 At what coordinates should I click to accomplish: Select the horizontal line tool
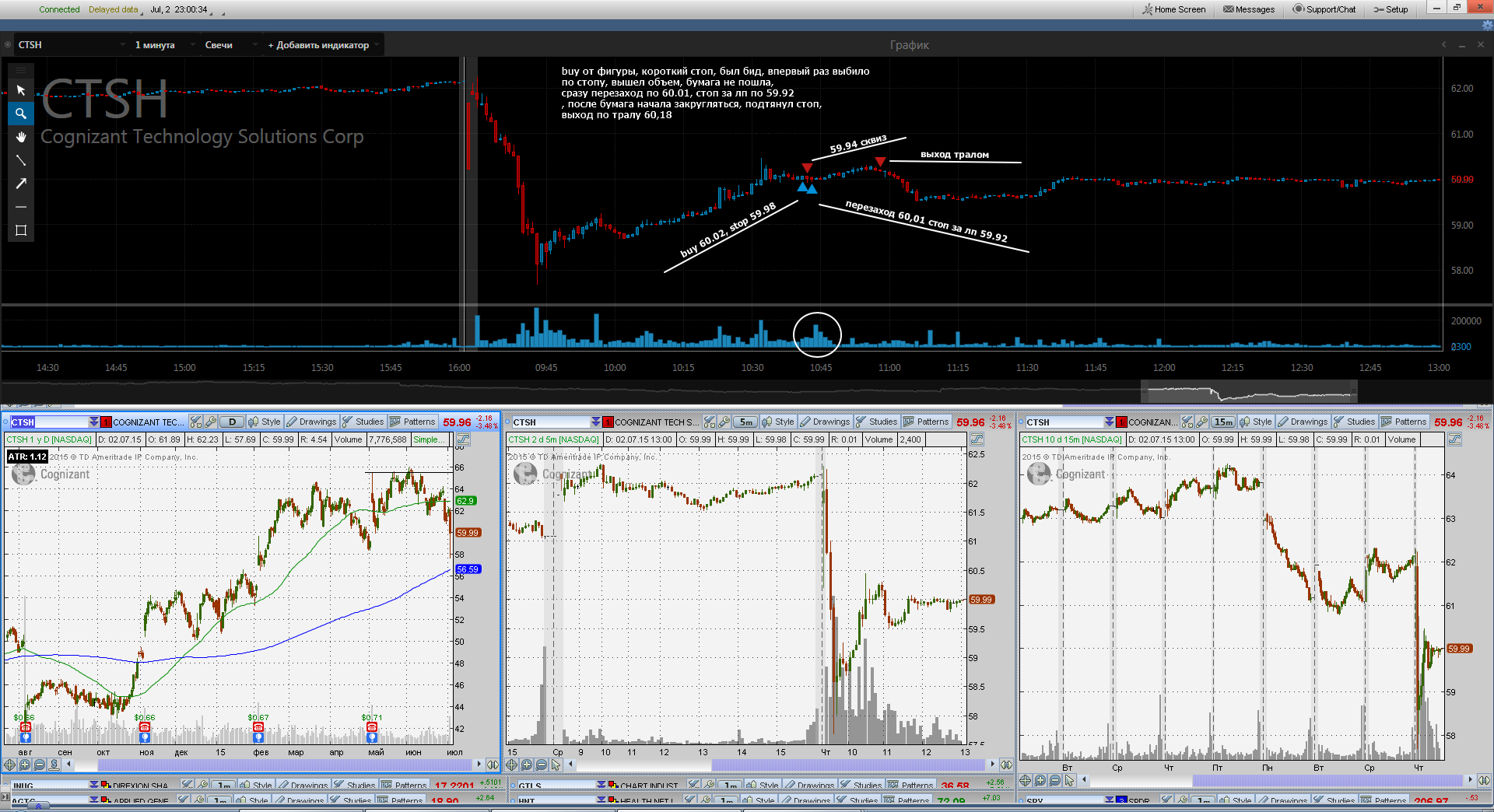click(21, 207)
